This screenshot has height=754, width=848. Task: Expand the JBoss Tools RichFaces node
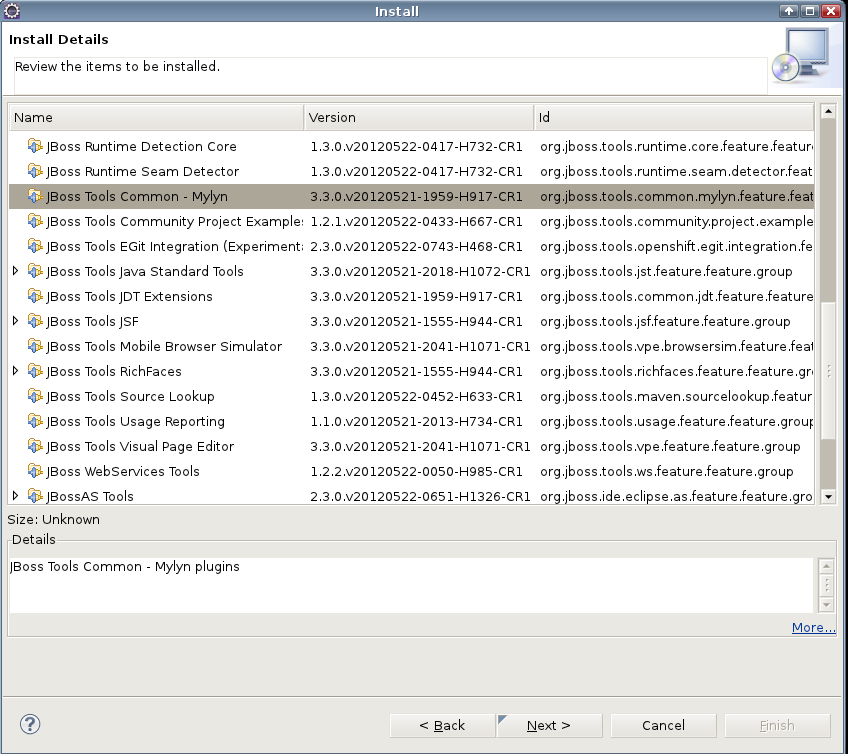[16, 371]
